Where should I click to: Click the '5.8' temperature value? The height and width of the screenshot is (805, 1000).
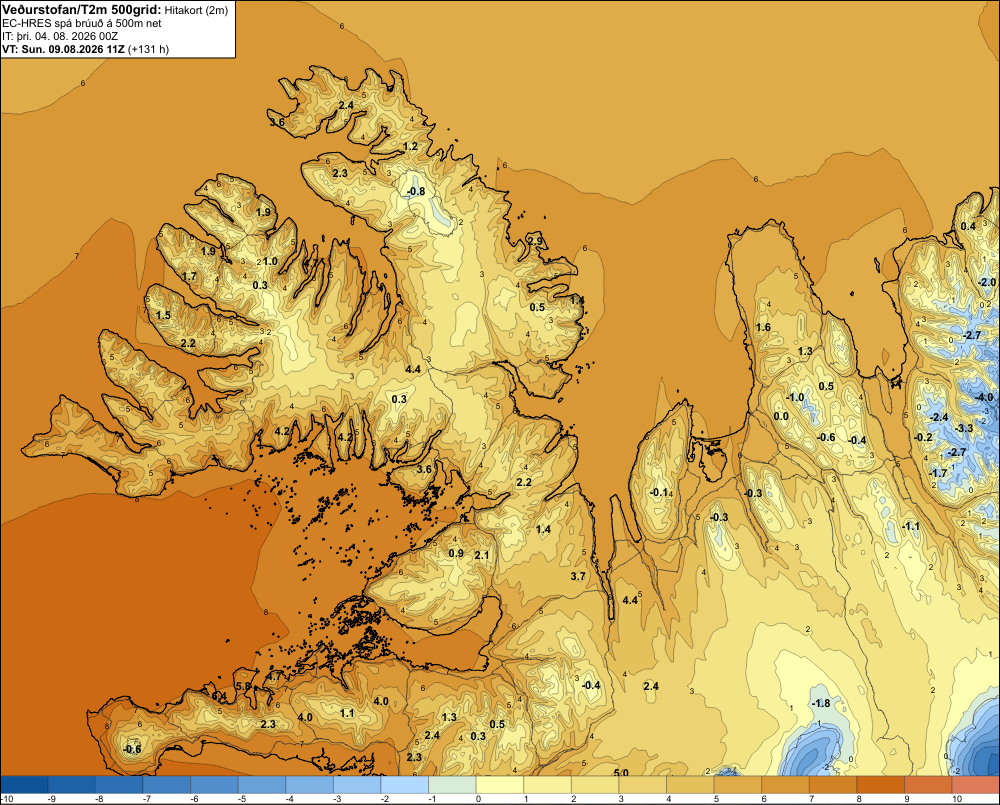coord(243,686)
